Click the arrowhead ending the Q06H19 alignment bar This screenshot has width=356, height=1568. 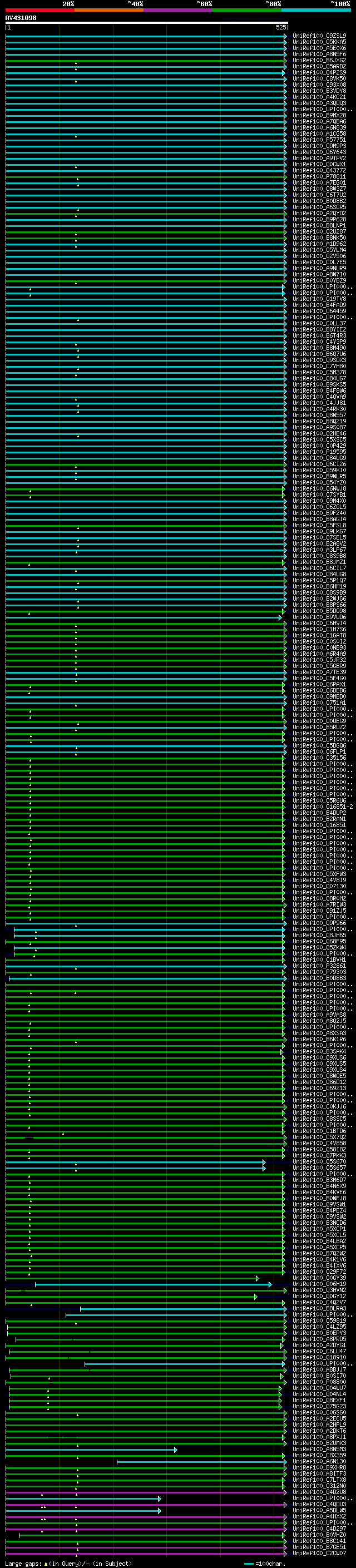tap(270, 1284)
